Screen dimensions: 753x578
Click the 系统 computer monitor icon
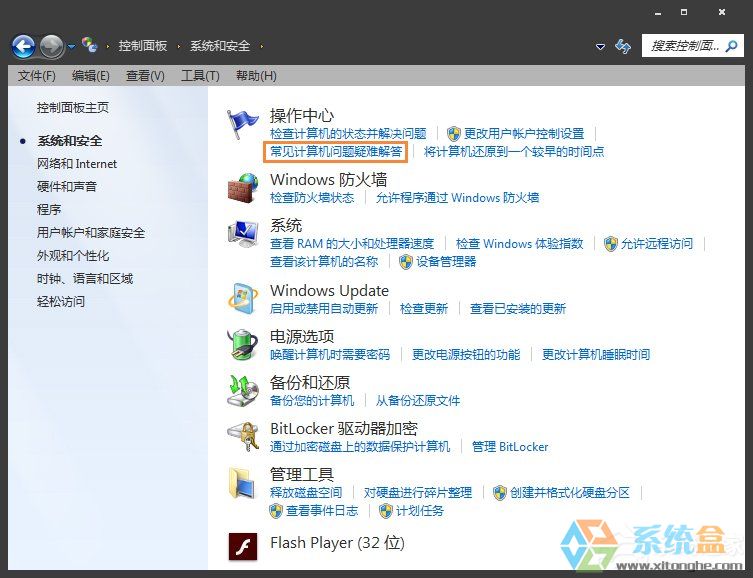(243, 234)
